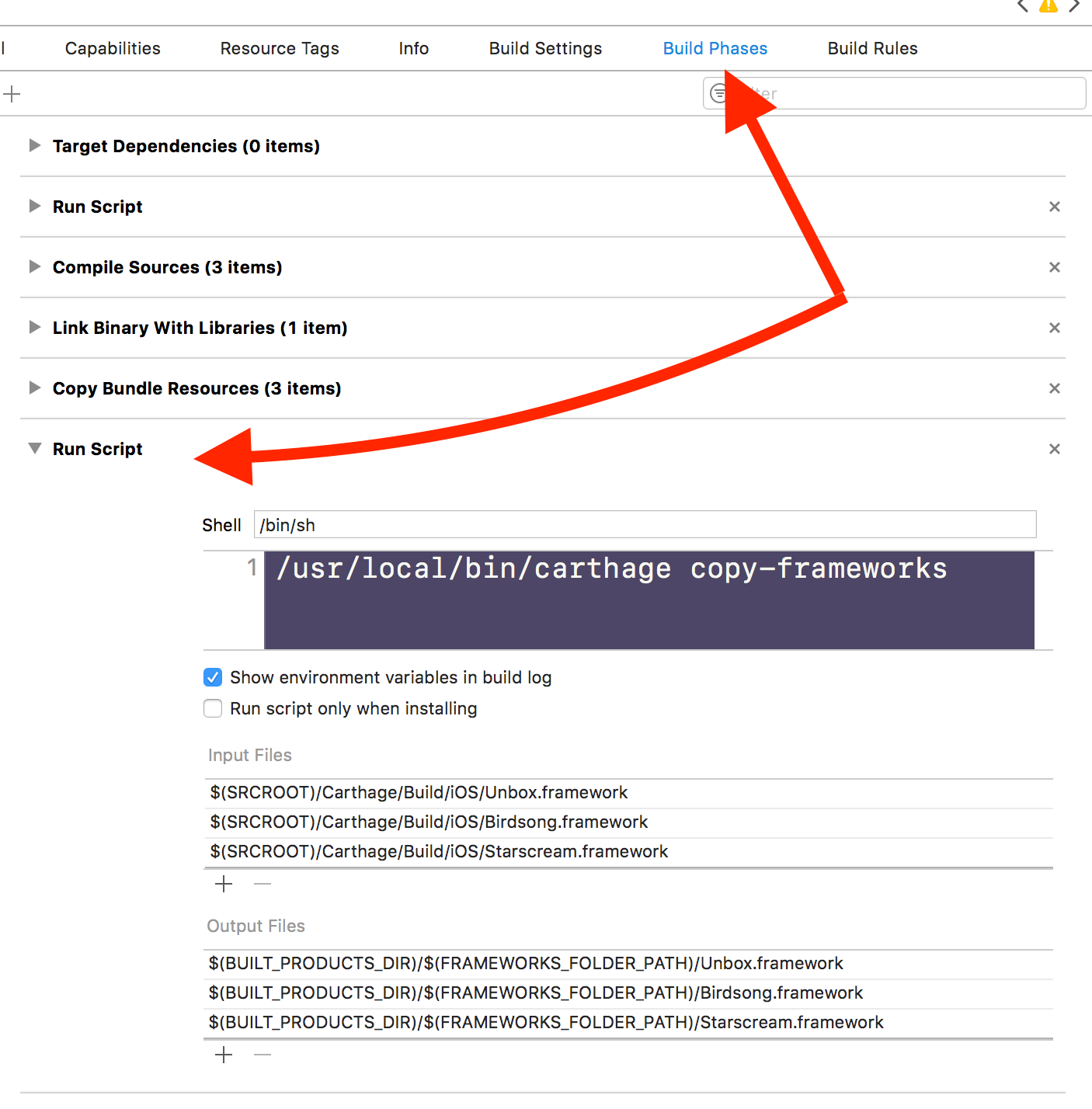Delete the Compile Sources phase

pos(1054,267)
